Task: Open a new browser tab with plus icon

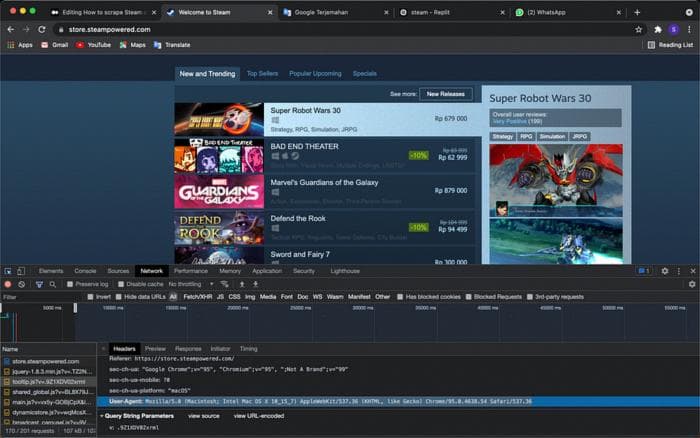Action: point(637,13)
